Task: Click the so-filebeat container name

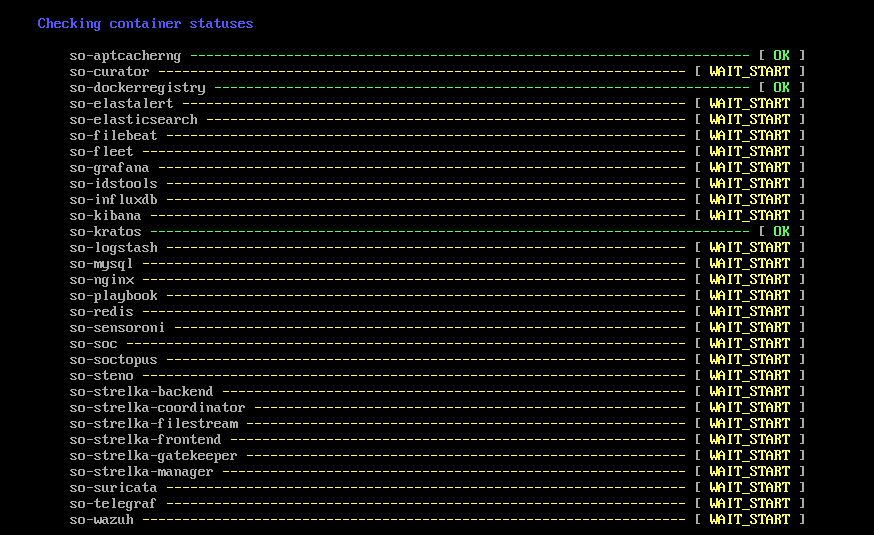Action: point(113,135)
